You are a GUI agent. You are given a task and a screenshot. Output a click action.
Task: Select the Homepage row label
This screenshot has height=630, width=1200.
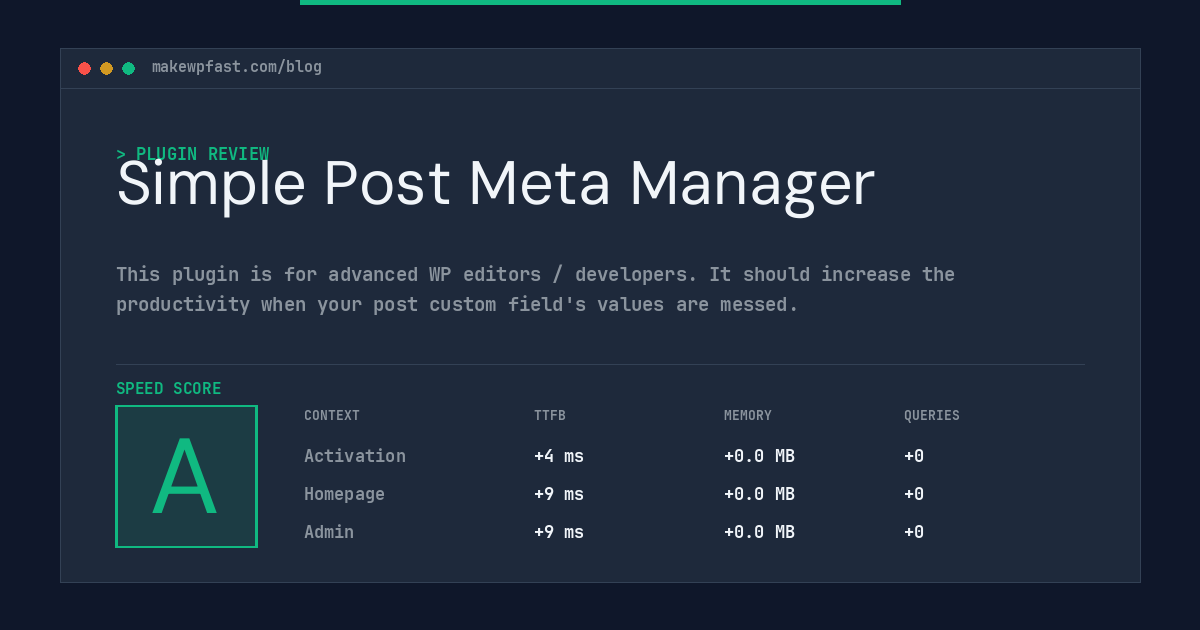(x=344, y=494)
